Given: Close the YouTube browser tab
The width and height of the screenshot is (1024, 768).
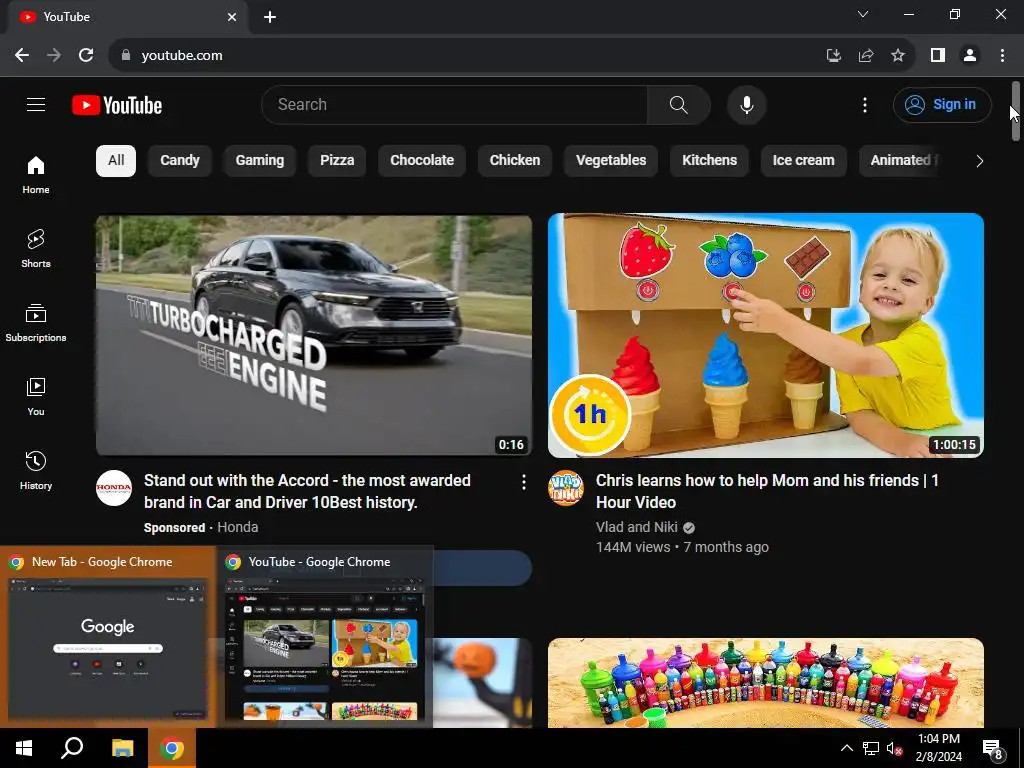Looking at the screenshot, I should point(232,17).
